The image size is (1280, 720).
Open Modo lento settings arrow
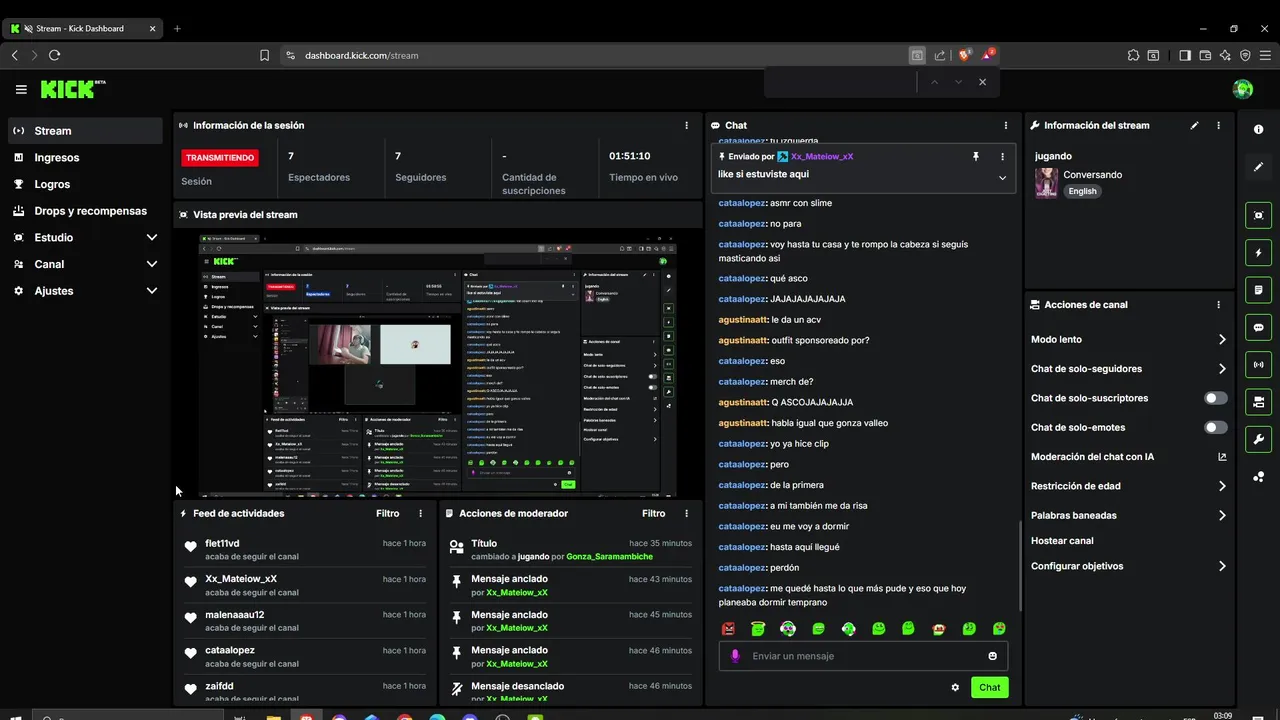click(1222, 340)
